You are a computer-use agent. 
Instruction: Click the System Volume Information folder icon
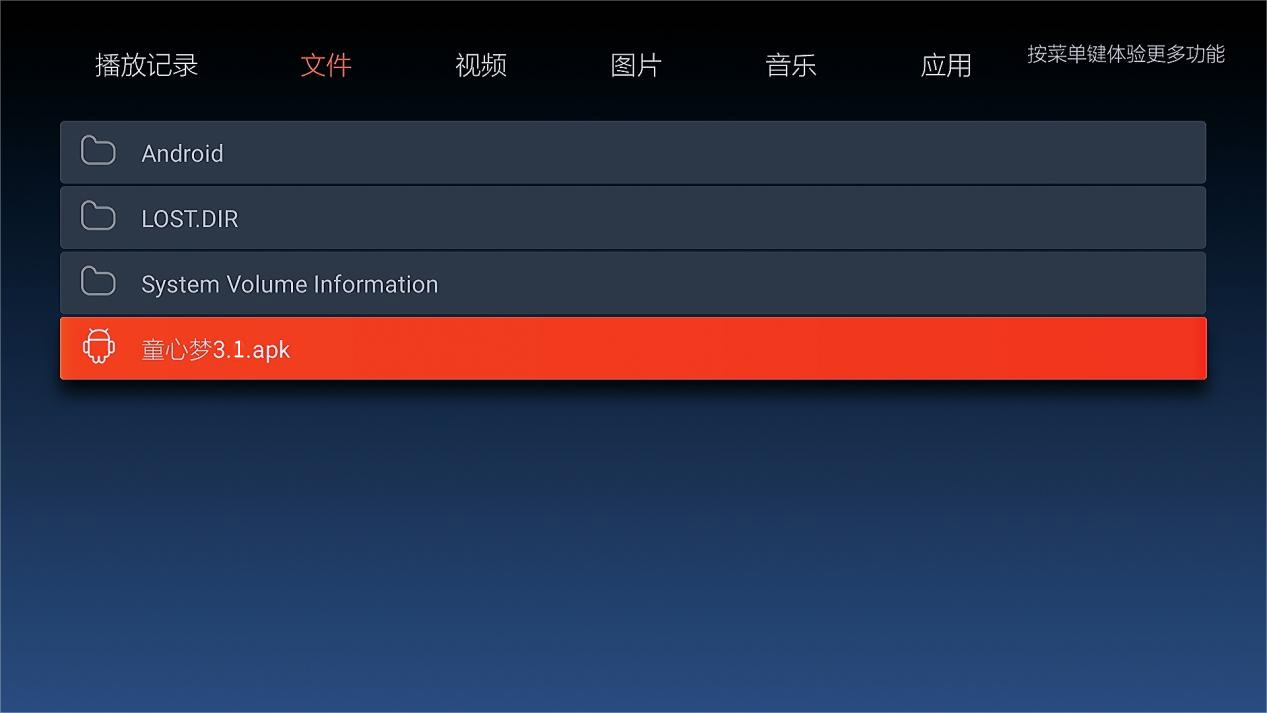[98, 282]
